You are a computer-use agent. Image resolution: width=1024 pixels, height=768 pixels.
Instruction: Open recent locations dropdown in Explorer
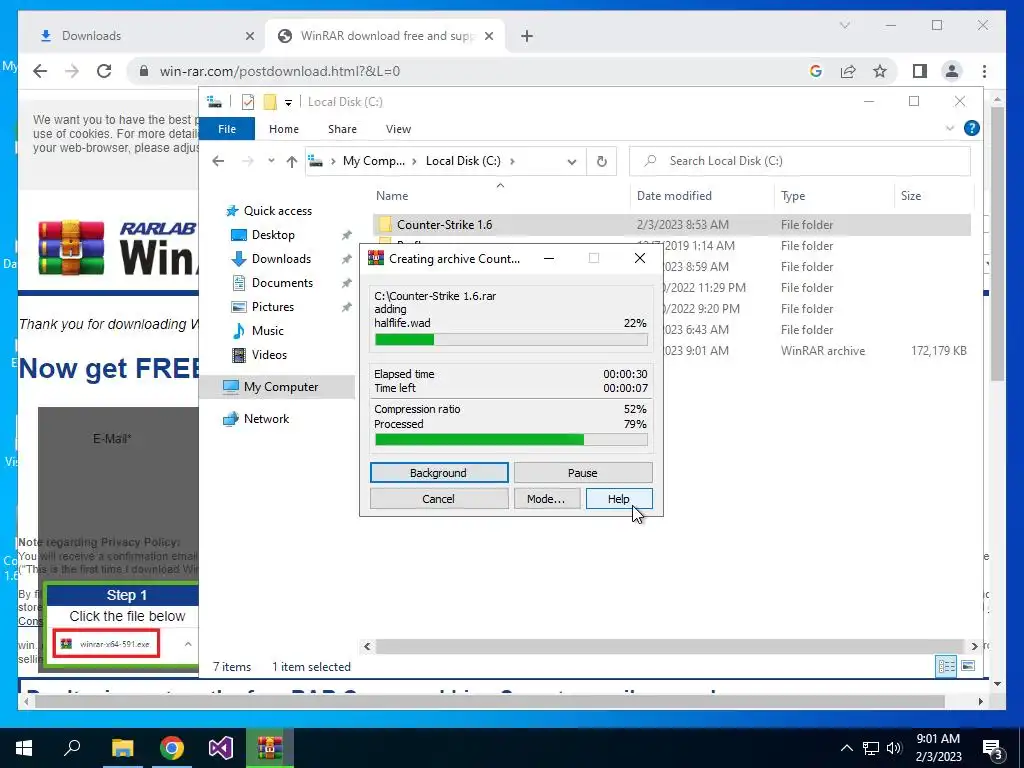click(x=271, y=161)
